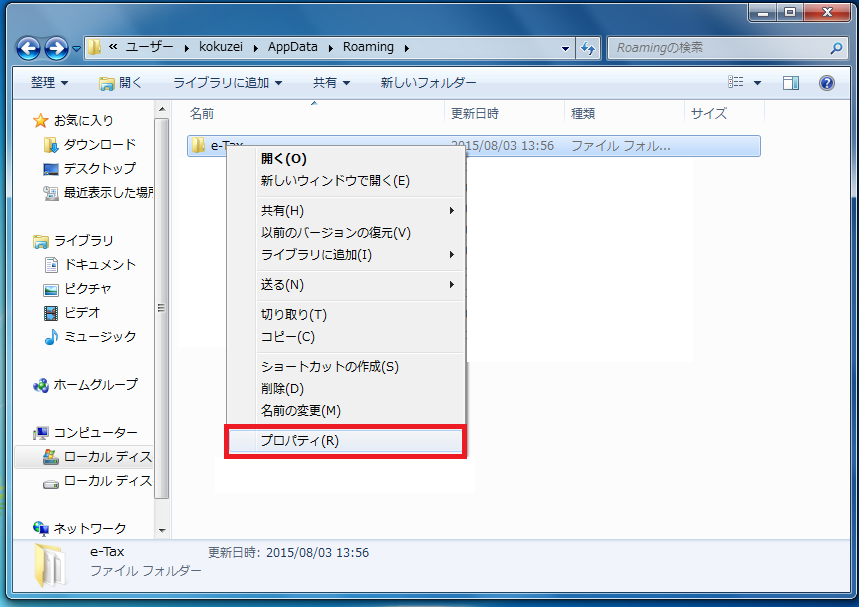This screenshot has width=859, height=607.
Task: Change view using the view mode icon
Action: tap(736, 82)
